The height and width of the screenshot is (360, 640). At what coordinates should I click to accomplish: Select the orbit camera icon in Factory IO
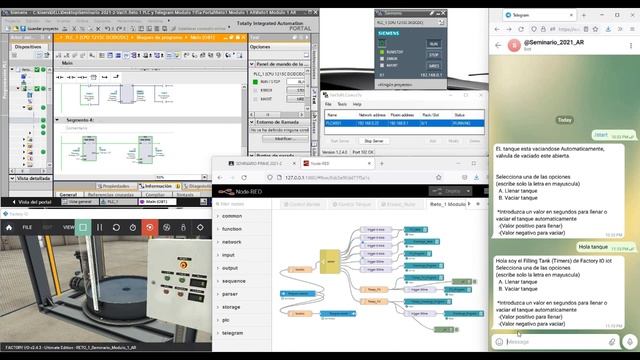(167, 227)
